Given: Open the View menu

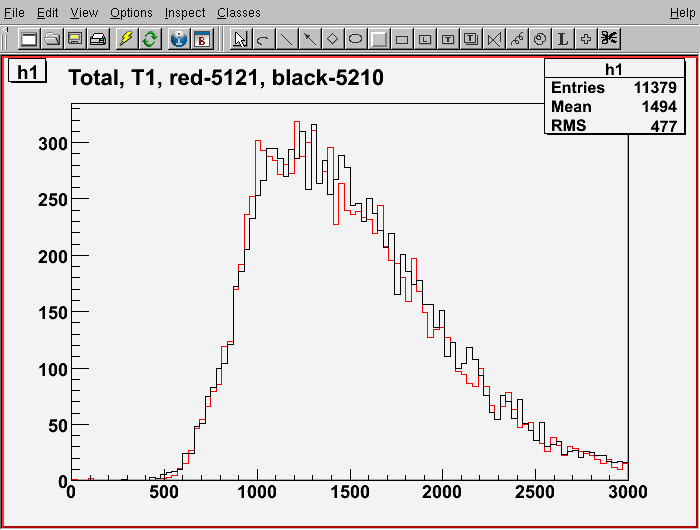Looking at the screenshot, I should point(84,13).
